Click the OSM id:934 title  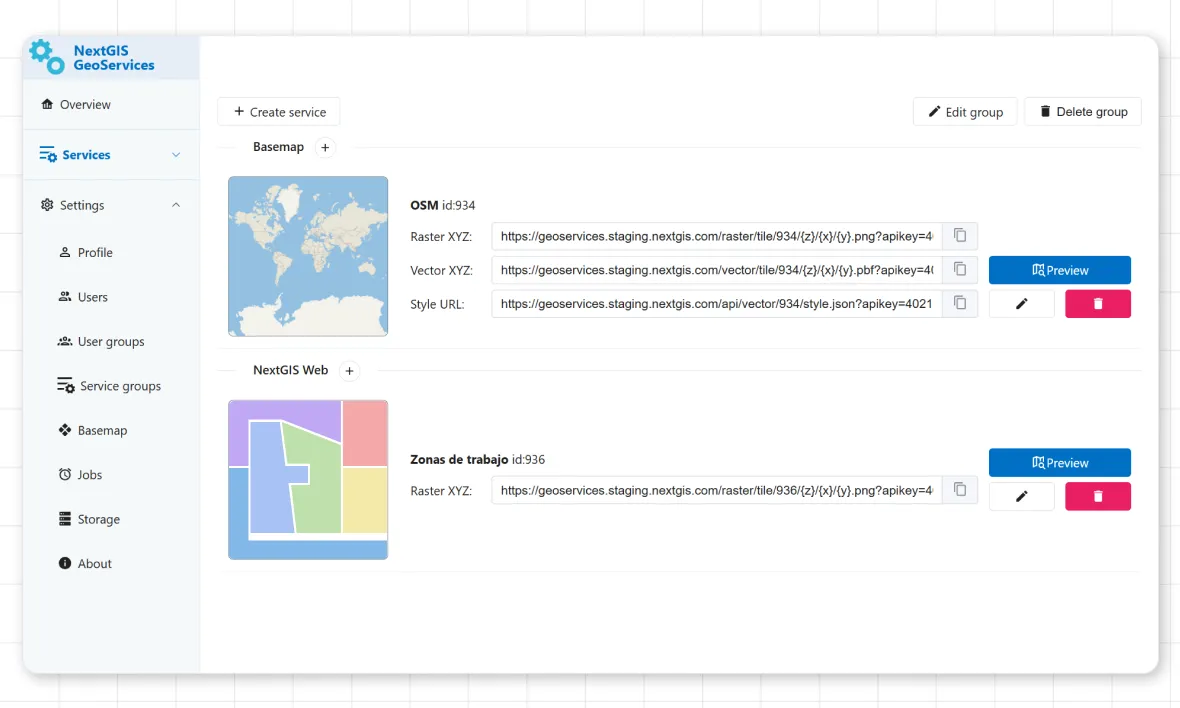point(442,205)
